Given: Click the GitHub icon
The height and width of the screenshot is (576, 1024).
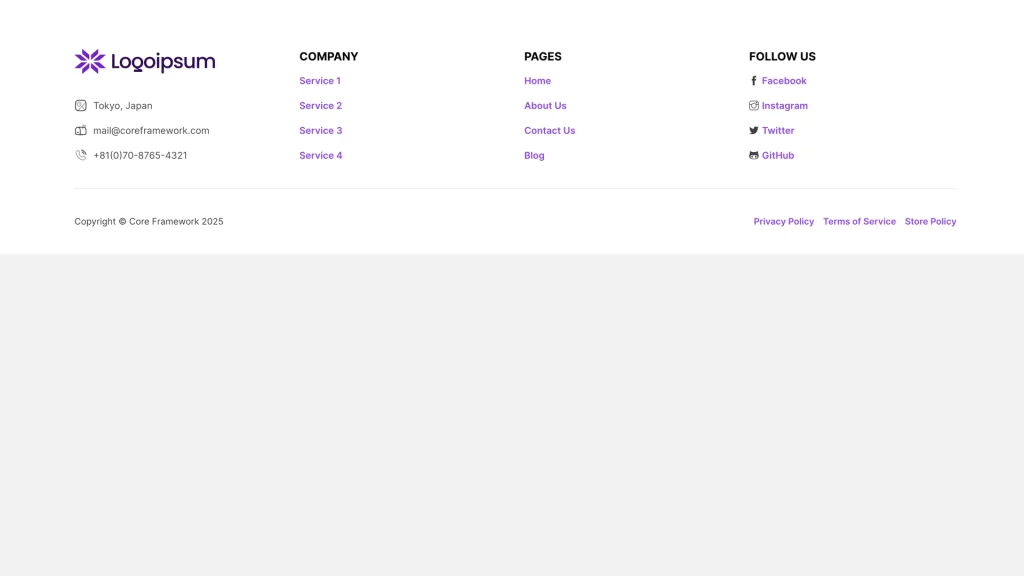Looking at the screenshot, I should pos(754,156).
